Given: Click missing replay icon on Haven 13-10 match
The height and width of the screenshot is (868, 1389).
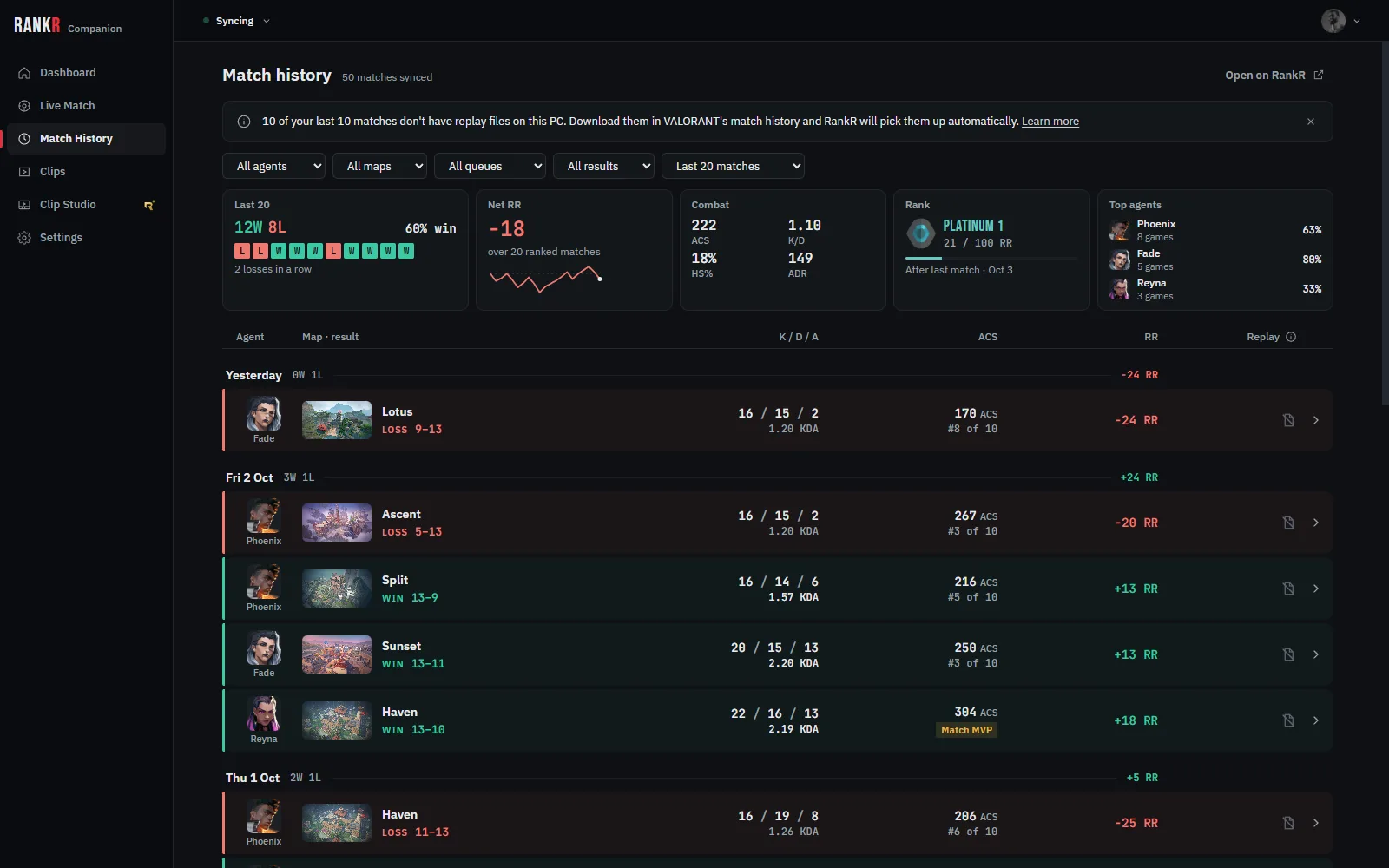Looking at the screenshot, I should (x=1288, y=720).
